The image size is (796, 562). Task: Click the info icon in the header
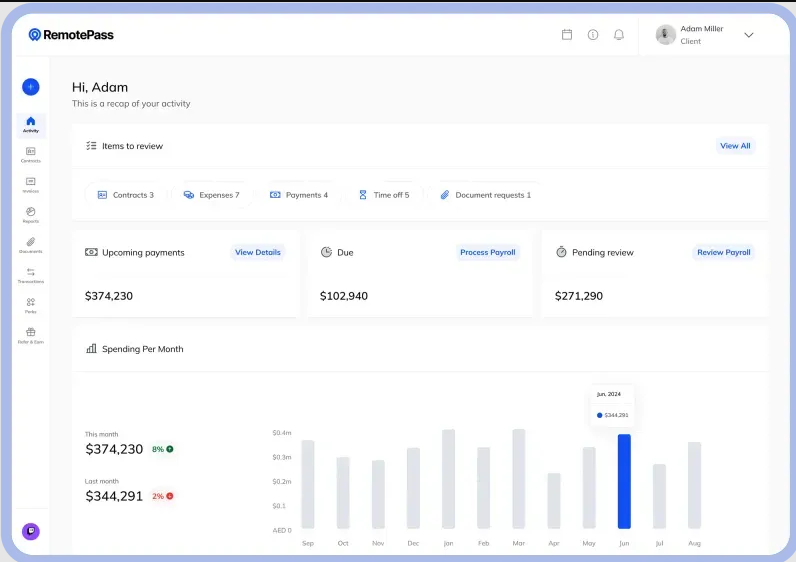click(x=593, y=35)
